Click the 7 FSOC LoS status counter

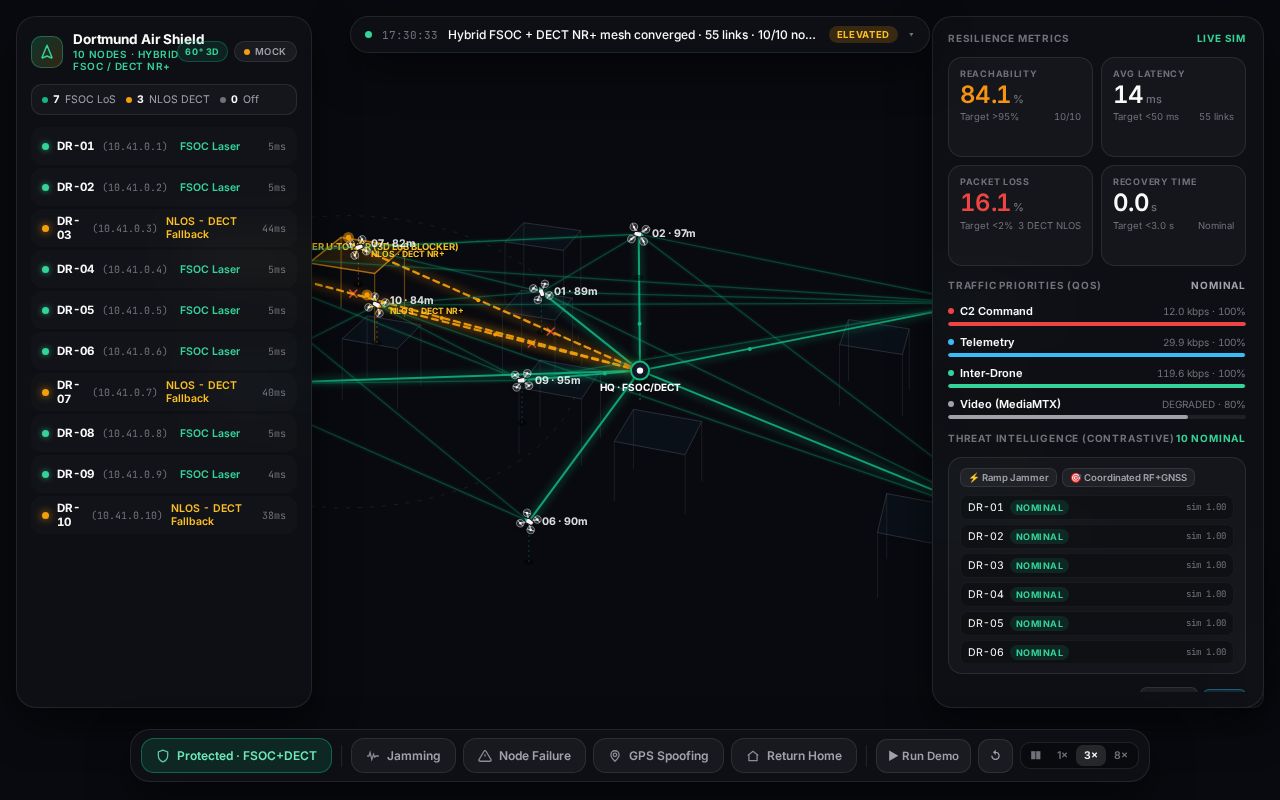(79, 100)
